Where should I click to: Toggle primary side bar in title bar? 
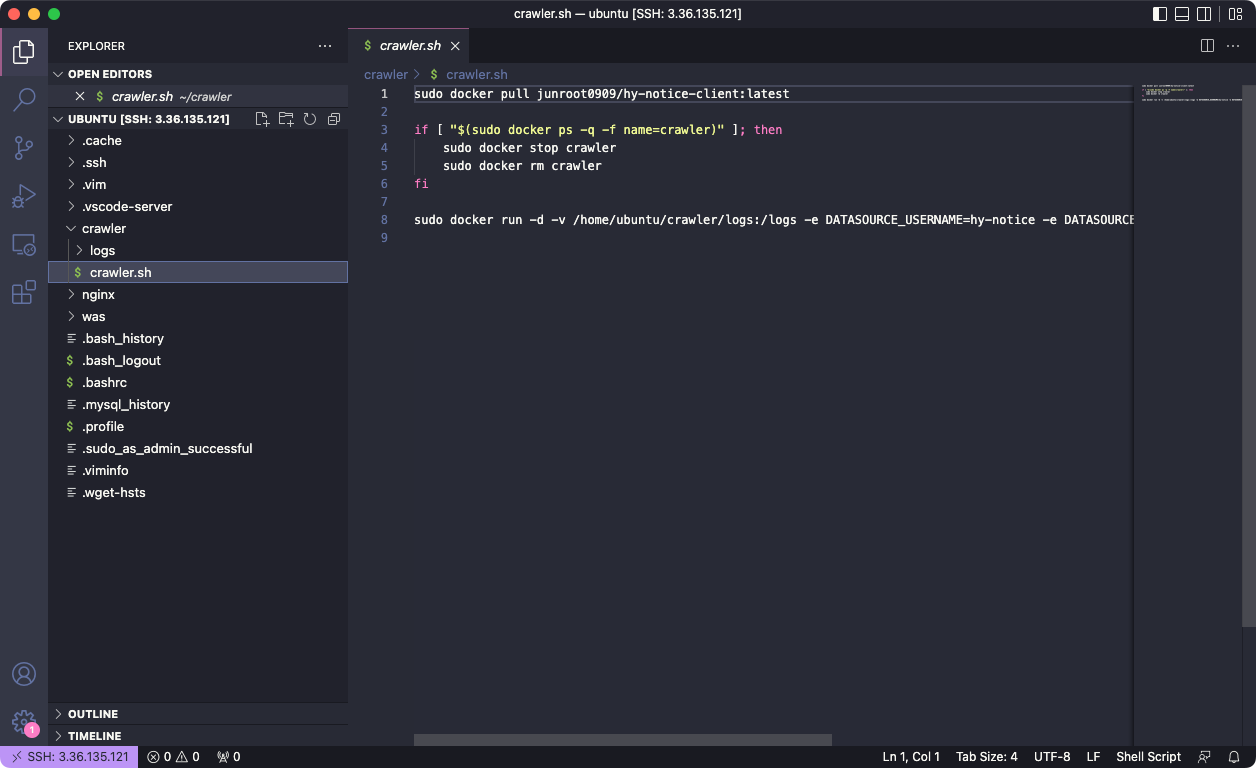point(1160,14)
